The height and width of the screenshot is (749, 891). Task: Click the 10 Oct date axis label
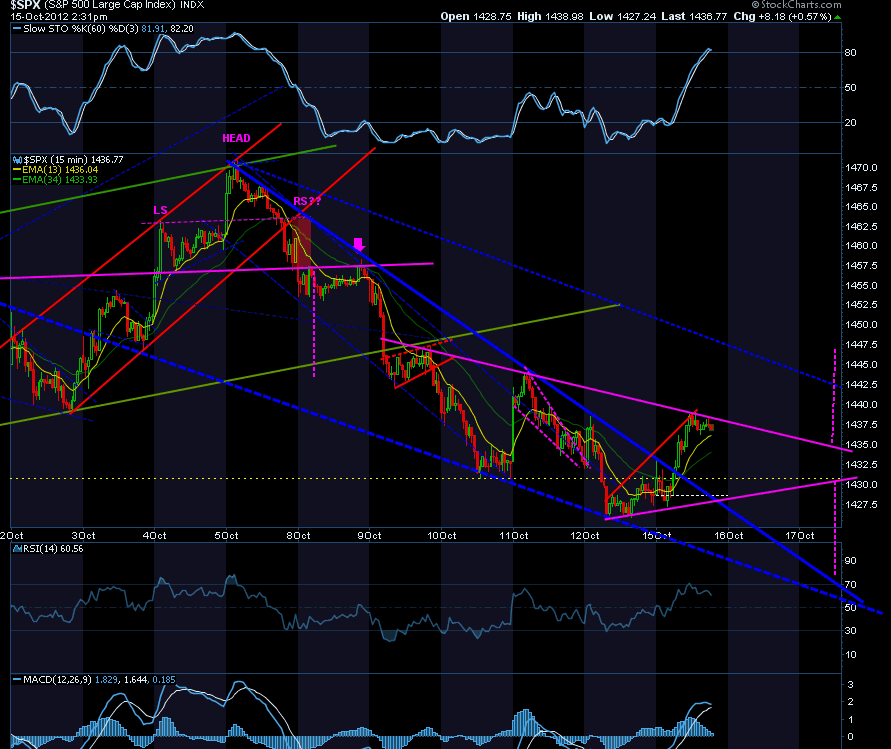442,536
